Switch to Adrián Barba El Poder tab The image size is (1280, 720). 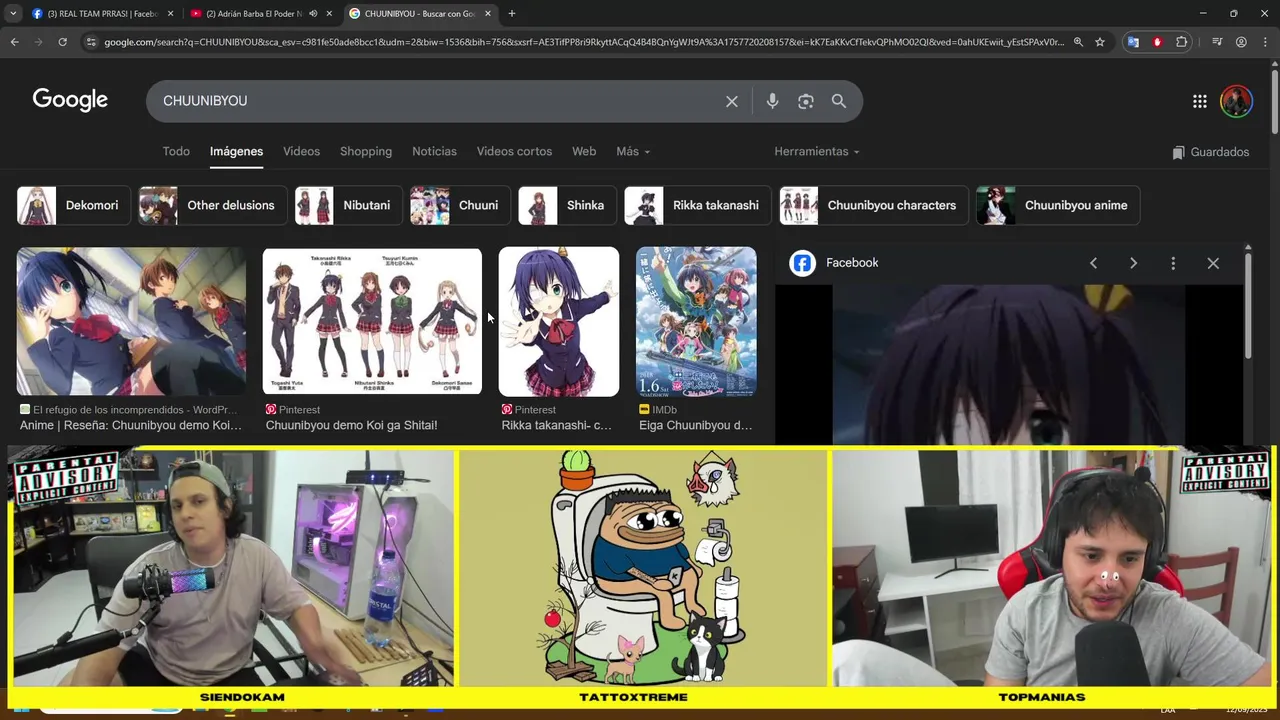click(x=253, y=13)
